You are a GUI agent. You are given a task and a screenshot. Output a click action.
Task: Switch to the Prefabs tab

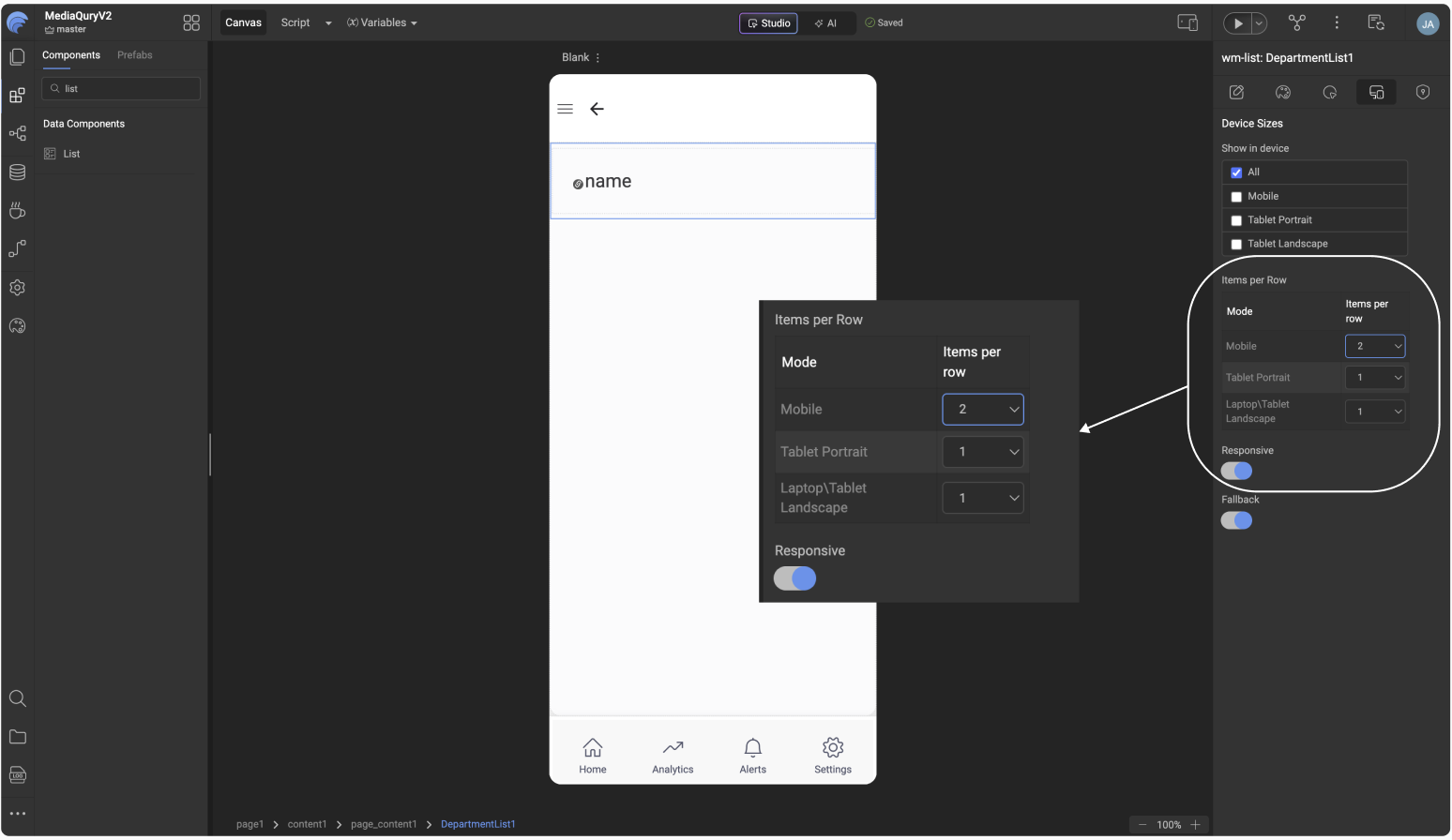(x=135, y=55)
